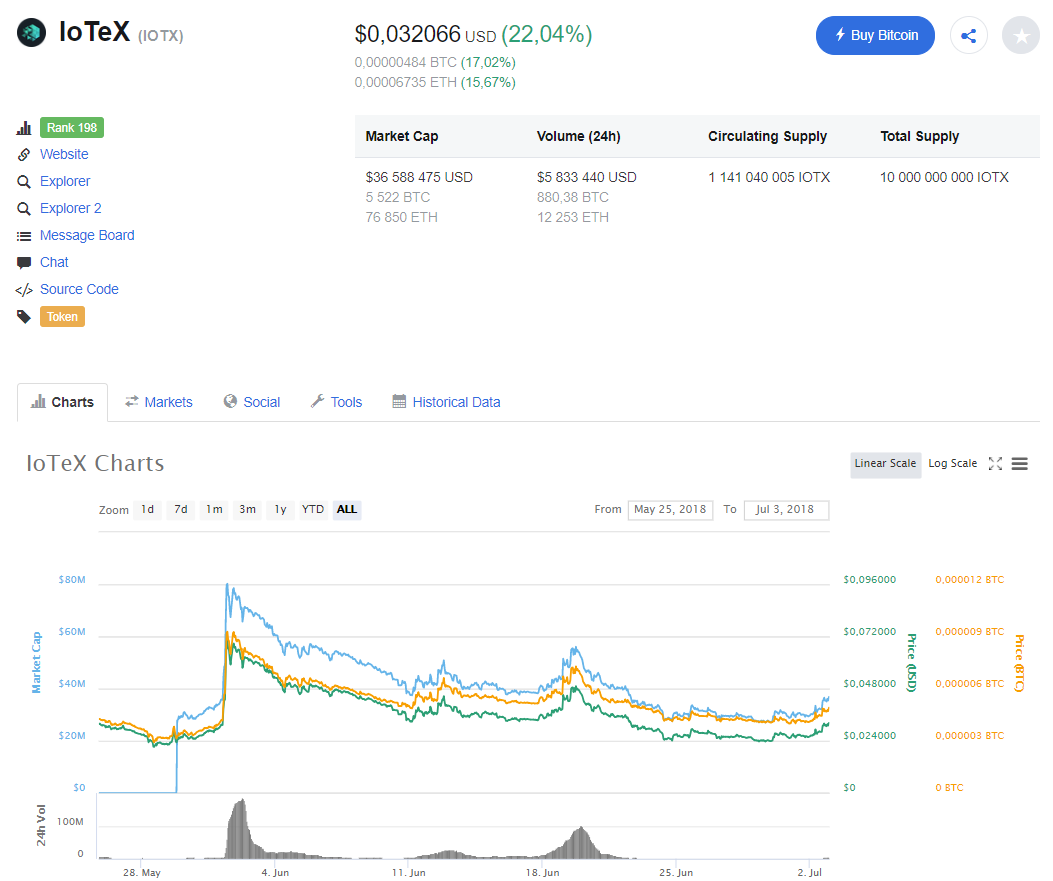The height and width of the screenshot is (881, 1053).
Task: Click the $36 588 475 USD market cap value
Action: 419,177
